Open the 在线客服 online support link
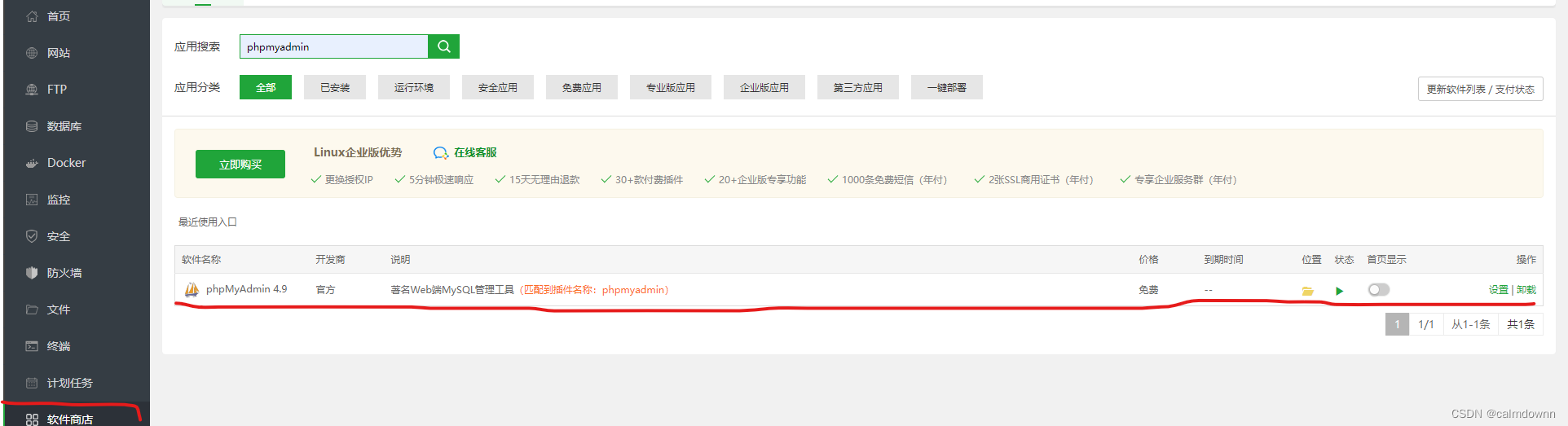This screenshot has height=426, width=1568. click(x=475, y=152)
